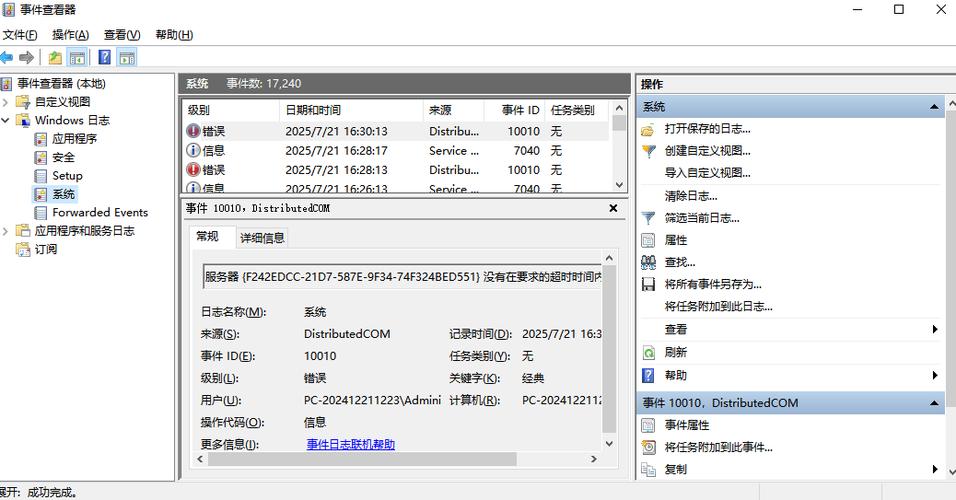Click the 打开保存的日志 folder icon

click(x=648, y=129)
